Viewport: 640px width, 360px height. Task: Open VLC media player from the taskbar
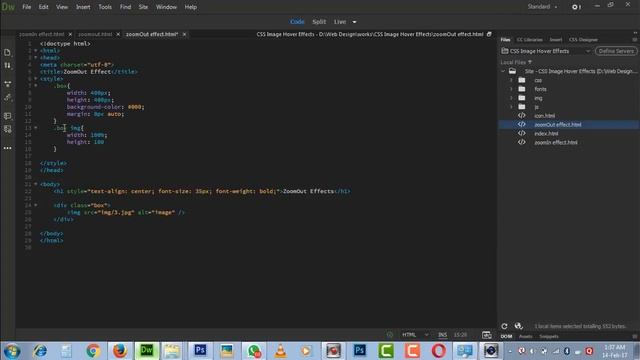[x=280, y=351]
